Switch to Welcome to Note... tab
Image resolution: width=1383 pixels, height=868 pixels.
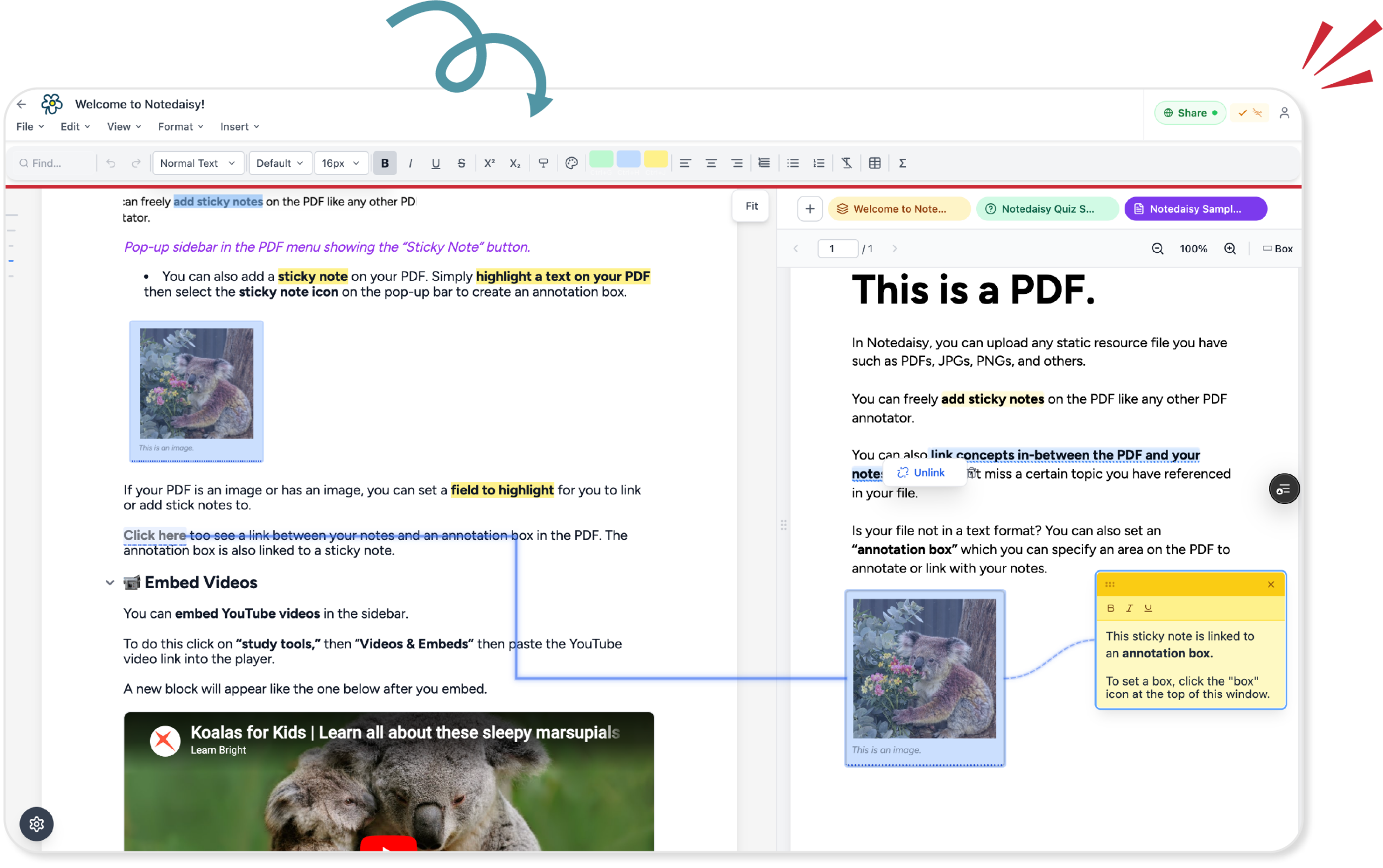point(899,208)
